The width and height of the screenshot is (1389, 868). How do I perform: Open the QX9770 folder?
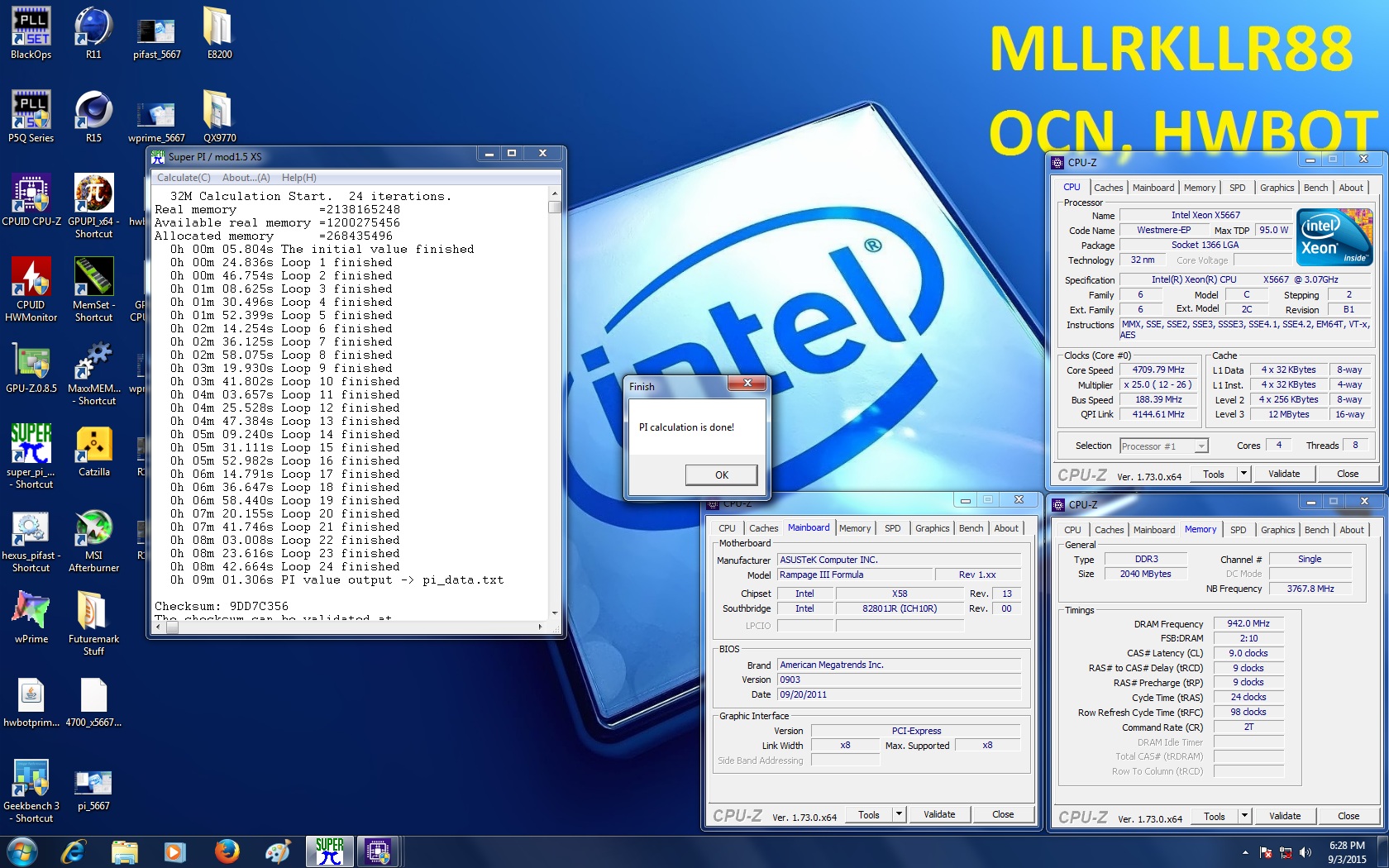coord(219,117)
